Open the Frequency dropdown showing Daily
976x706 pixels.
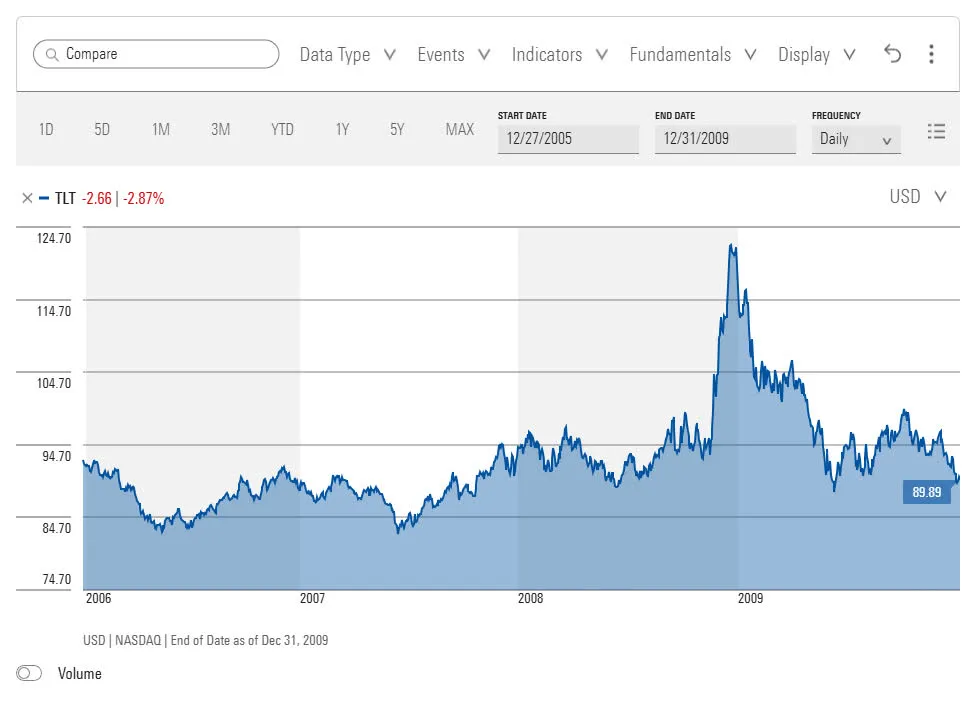(855, 139)
